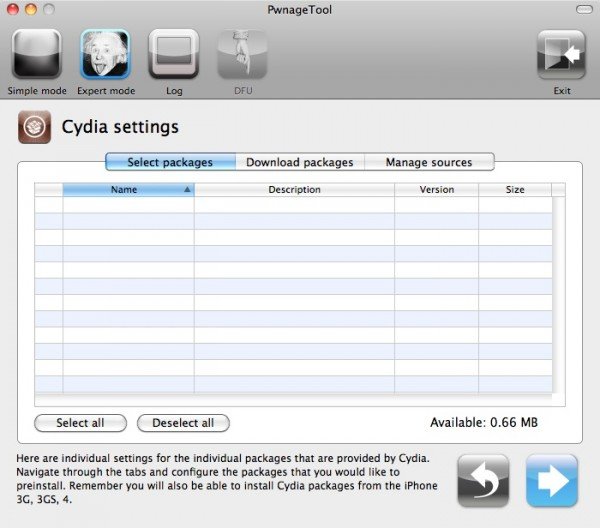Sort table by Version column

click(436, 189)
